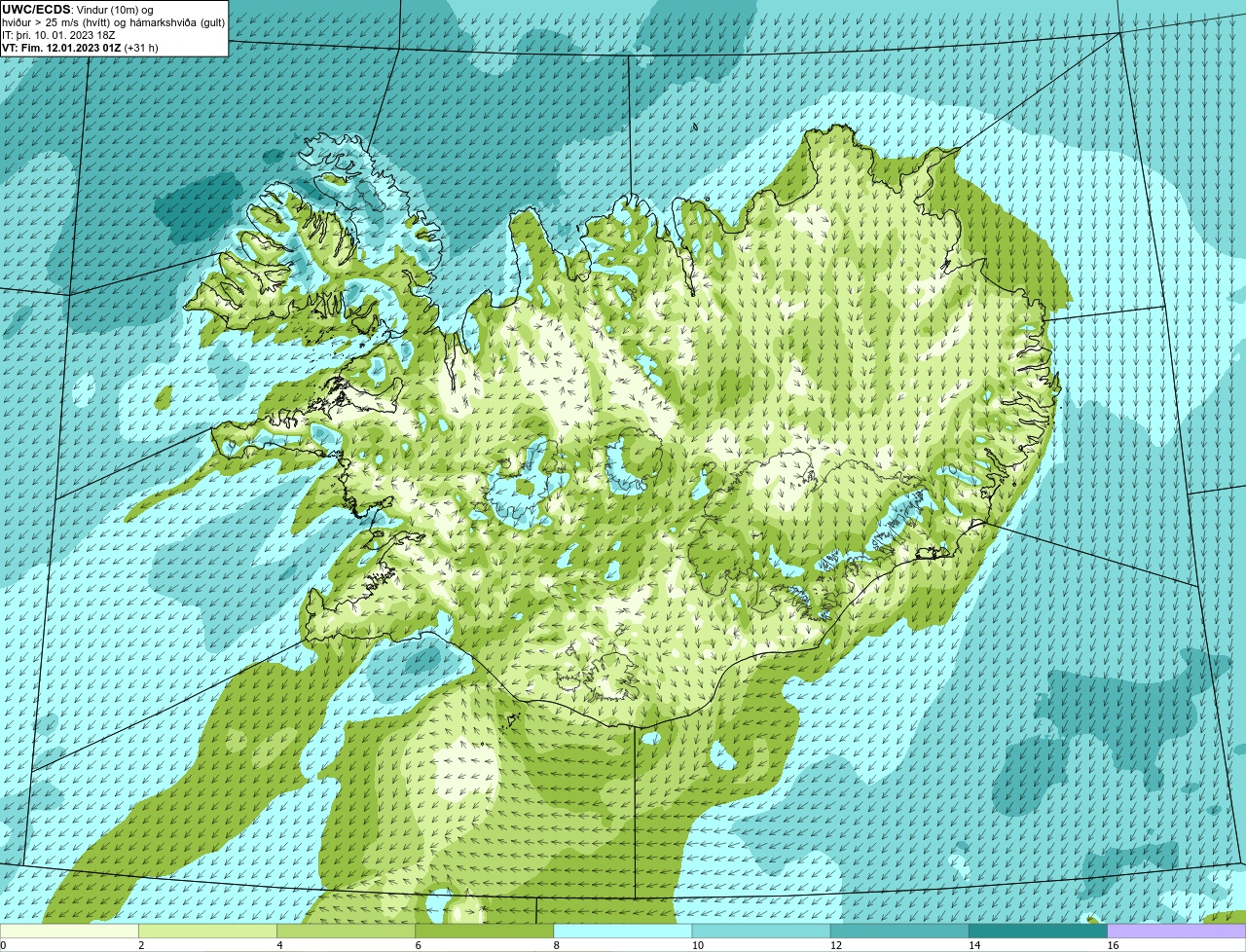Click the medium teal 12–14 legend swatch
The image size is (1246, 952).
point(899,932)
